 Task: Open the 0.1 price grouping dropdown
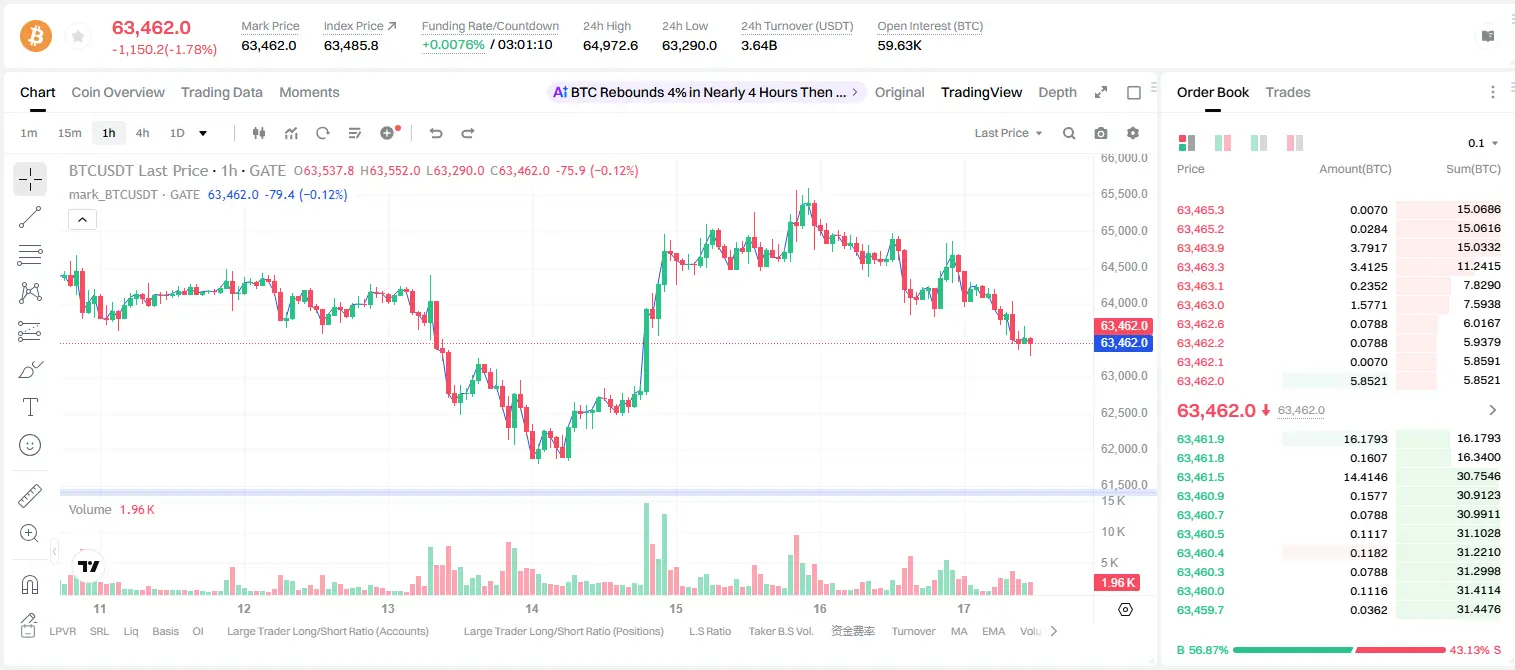pos(1483,143)
